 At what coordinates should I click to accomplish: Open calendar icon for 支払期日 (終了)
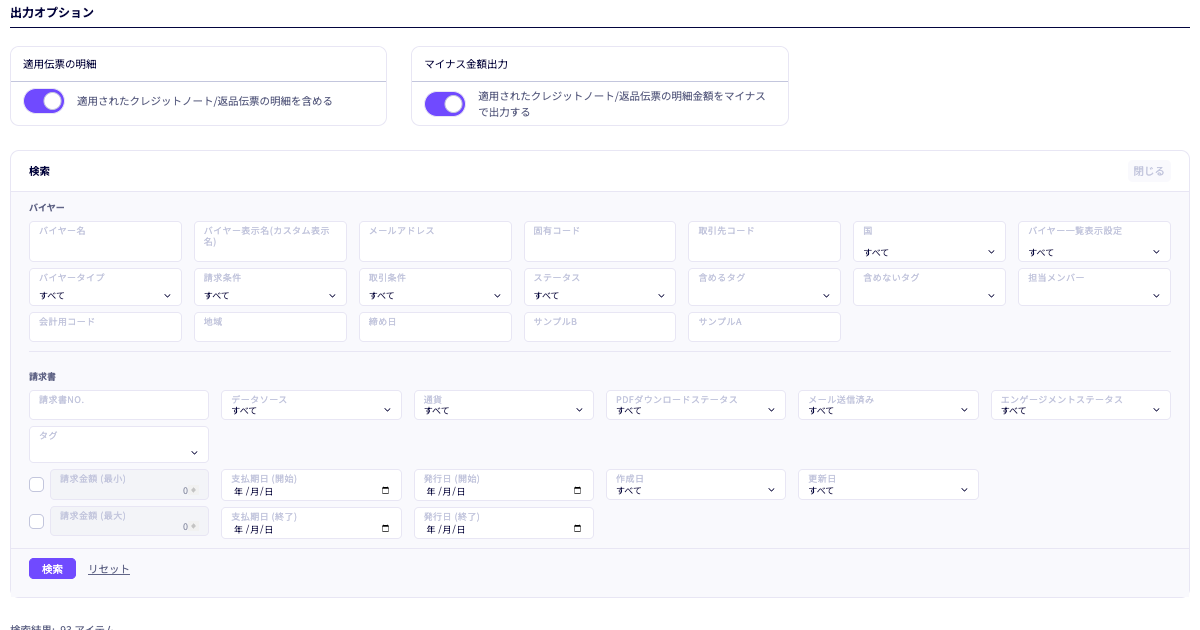click(385, 529)
